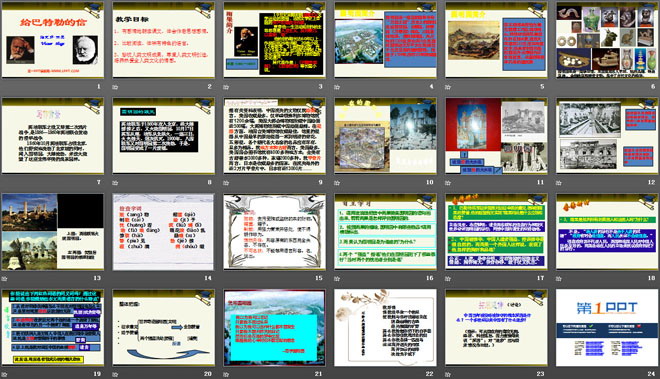Select the slide 7 thumbnail with colorful heading
Image resolution: width=660 pixels, height=379 pixels.
tap(53, 136)
